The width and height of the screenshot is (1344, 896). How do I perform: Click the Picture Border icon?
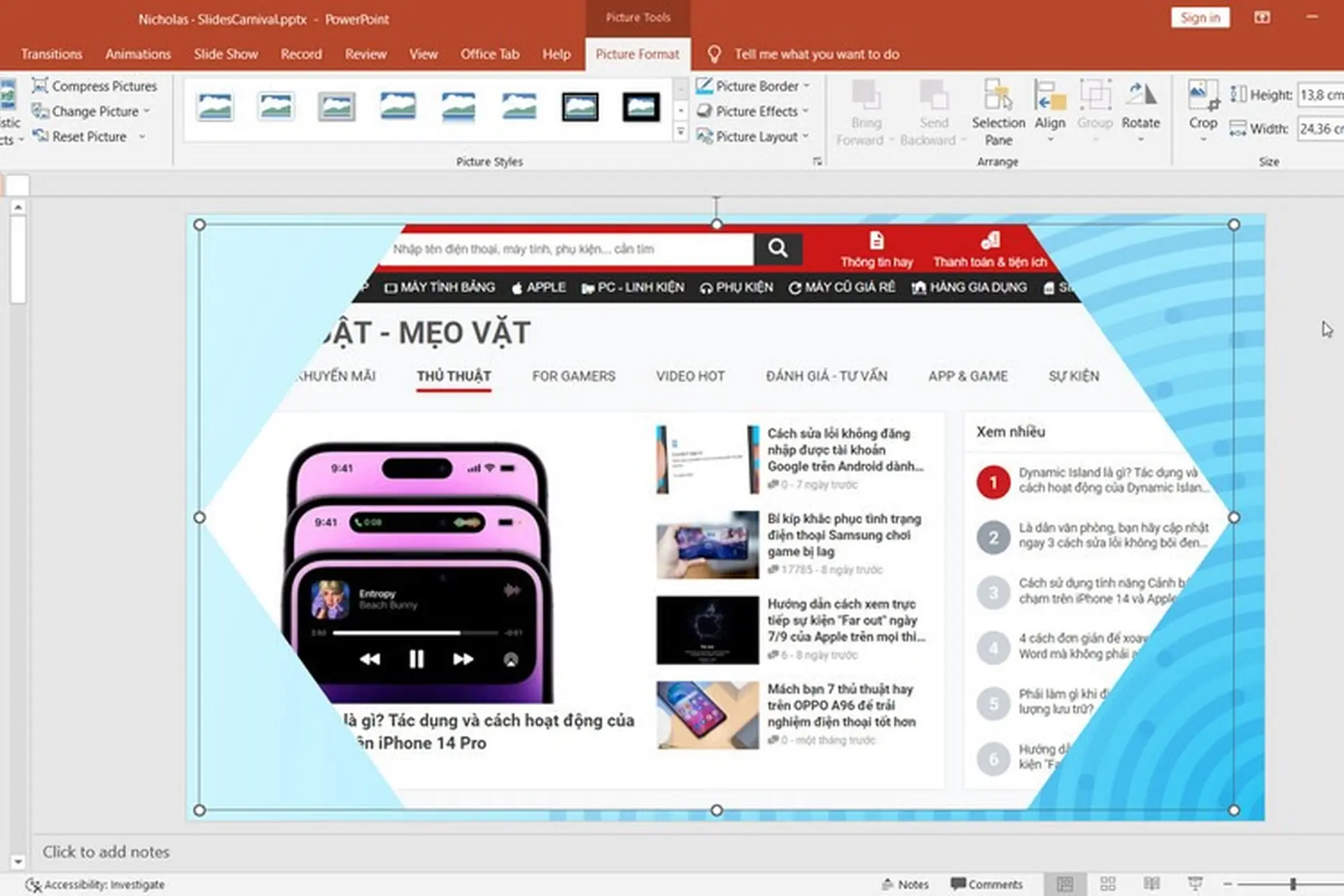click(705, 85)
